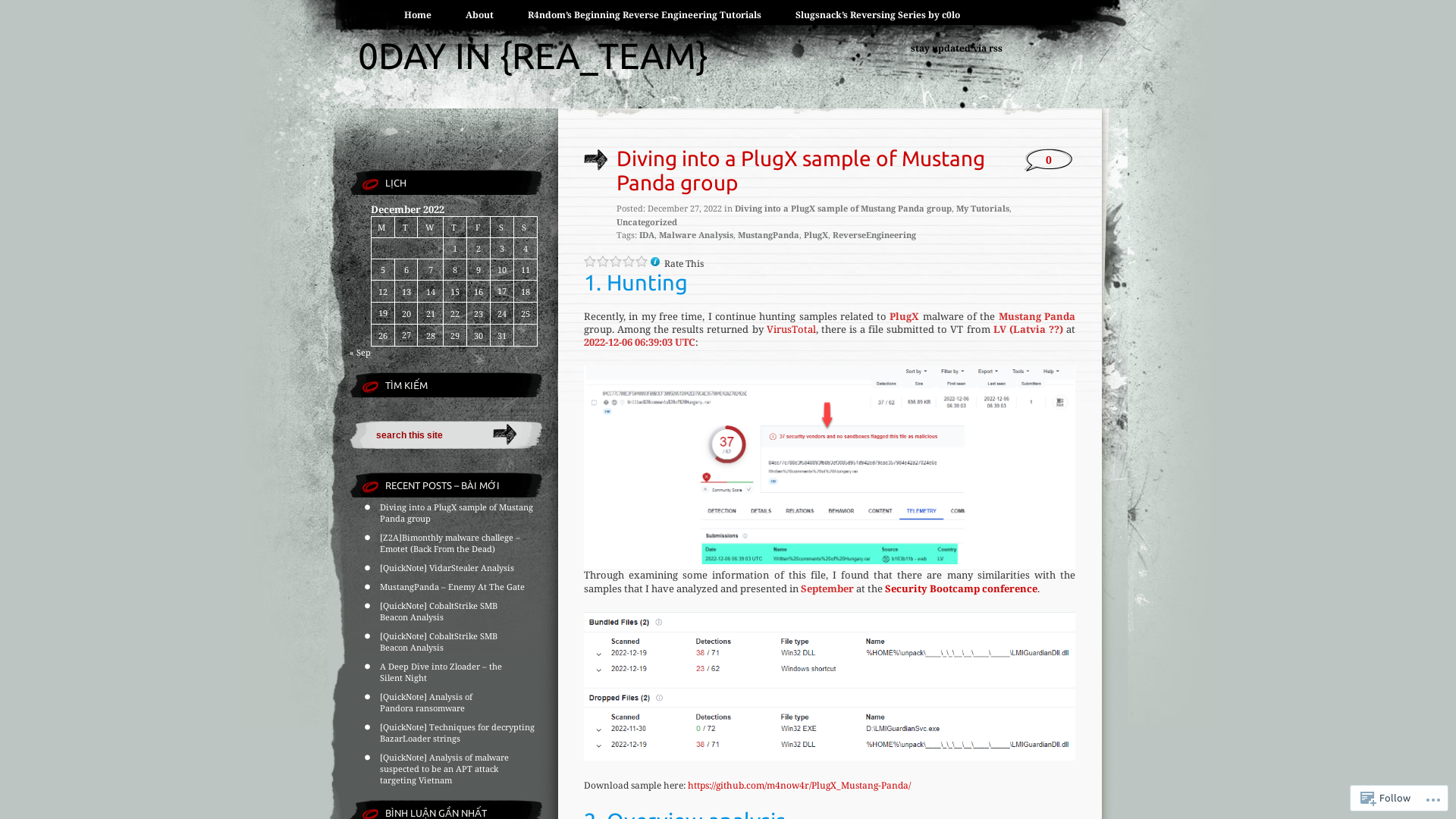Open the VirusTotal hyperlink
Viewport: 1456px width, 819px height.
[790, 329]
